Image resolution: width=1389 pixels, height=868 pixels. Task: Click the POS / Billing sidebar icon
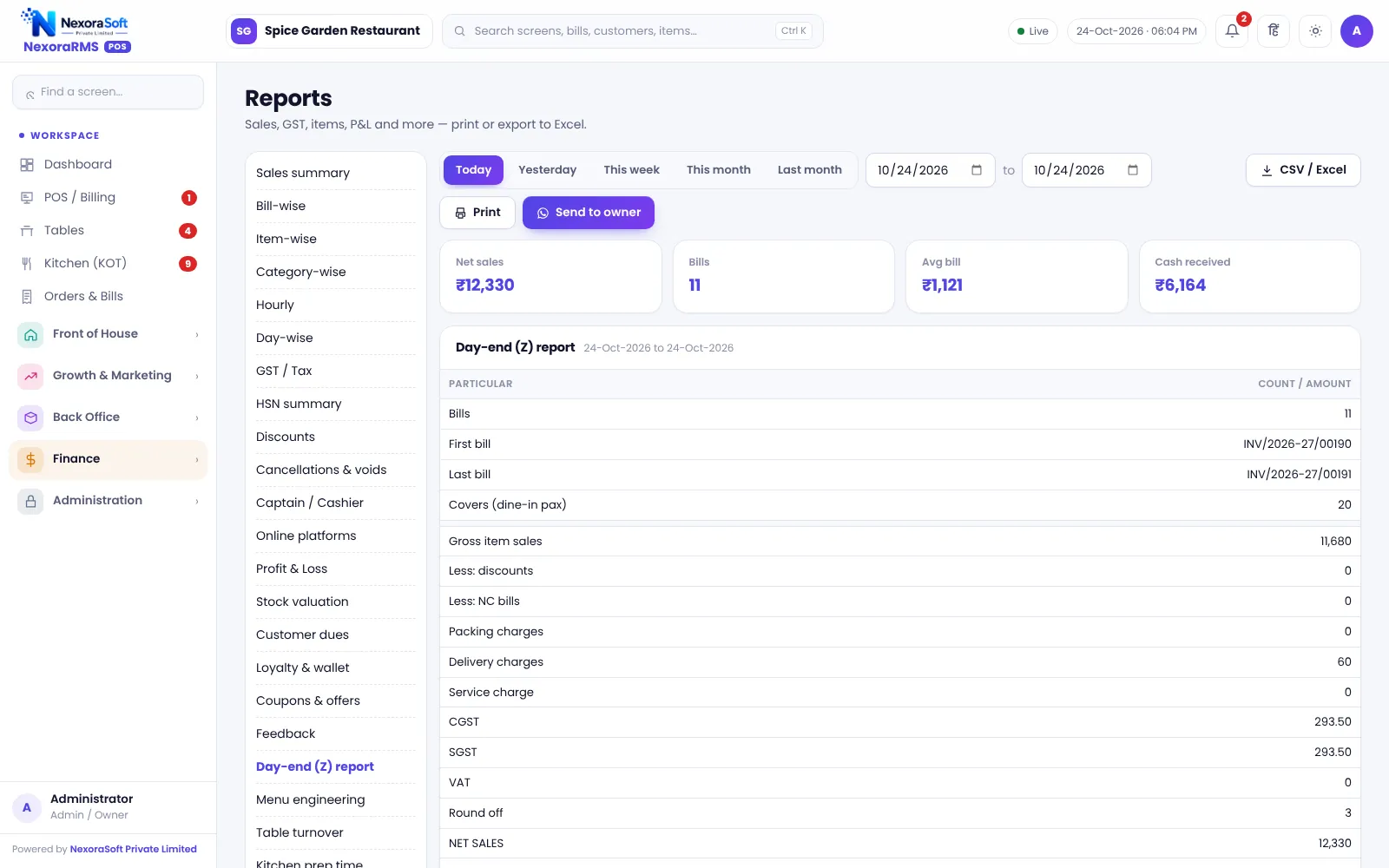point(27,198)
